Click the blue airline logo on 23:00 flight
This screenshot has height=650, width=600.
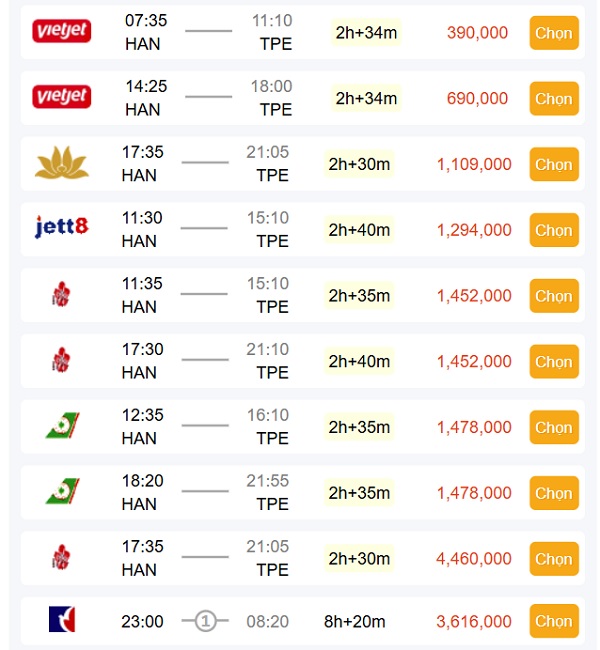[x=62, y=620]
